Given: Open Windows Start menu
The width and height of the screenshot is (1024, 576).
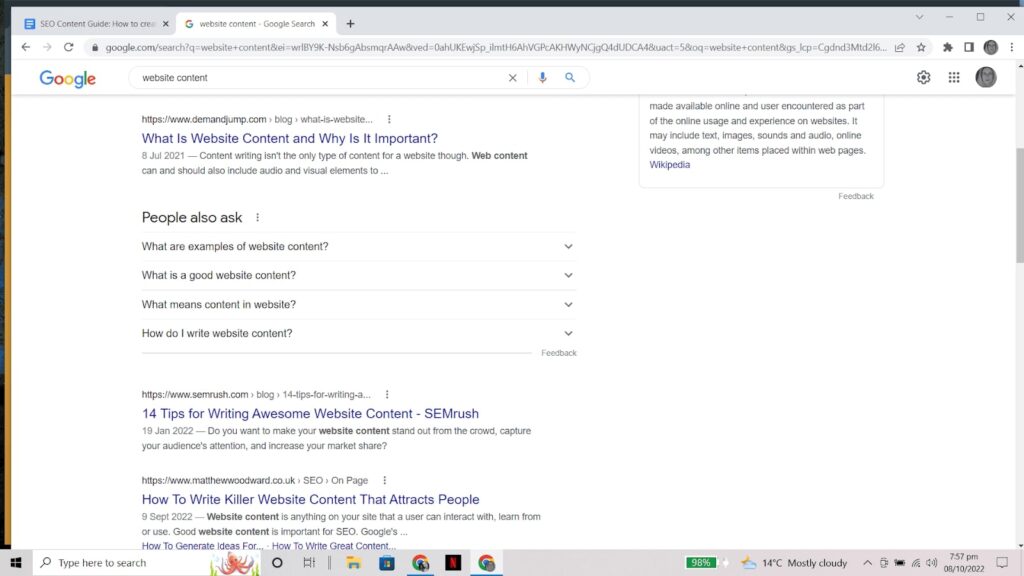Looking at the screenshot, I should 16,562.
